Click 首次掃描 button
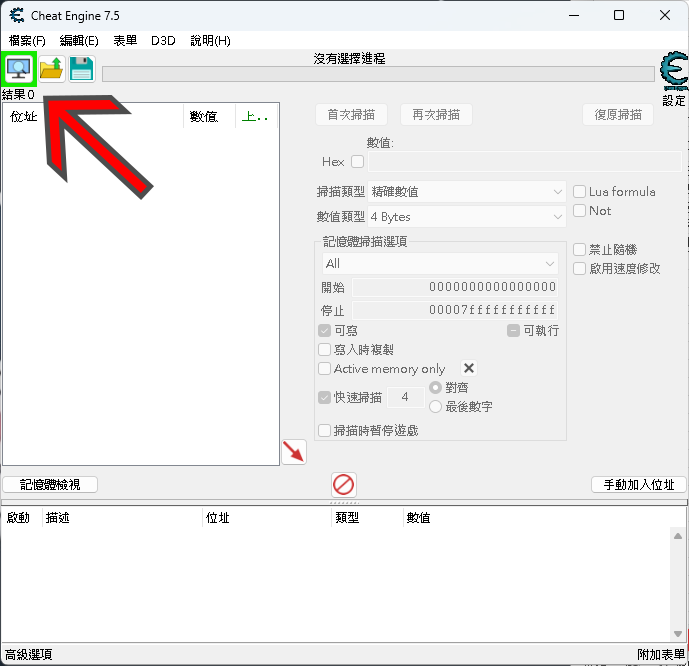This screenshot has height=666, width=689. tap(351, 115)
